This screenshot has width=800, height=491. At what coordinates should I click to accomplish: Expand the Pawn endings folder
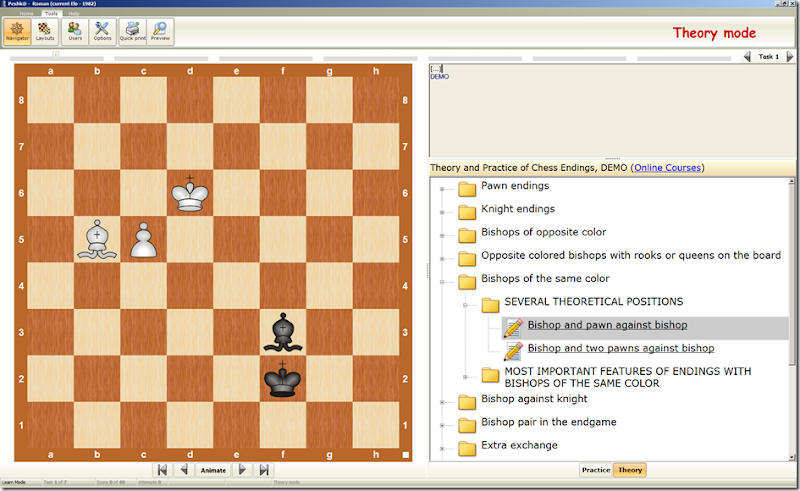coord(442,189)
